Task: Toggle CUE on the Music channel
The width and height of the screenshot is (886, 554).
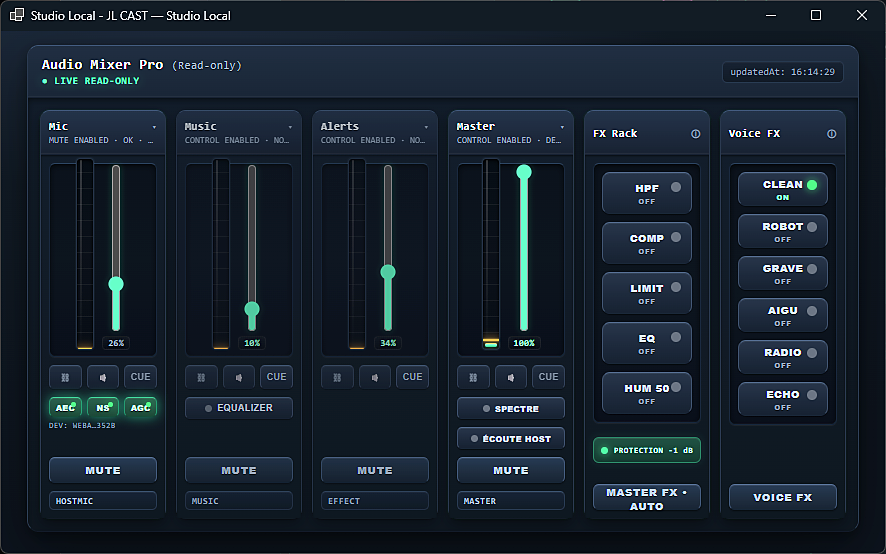Action: [x=276, y=377]
